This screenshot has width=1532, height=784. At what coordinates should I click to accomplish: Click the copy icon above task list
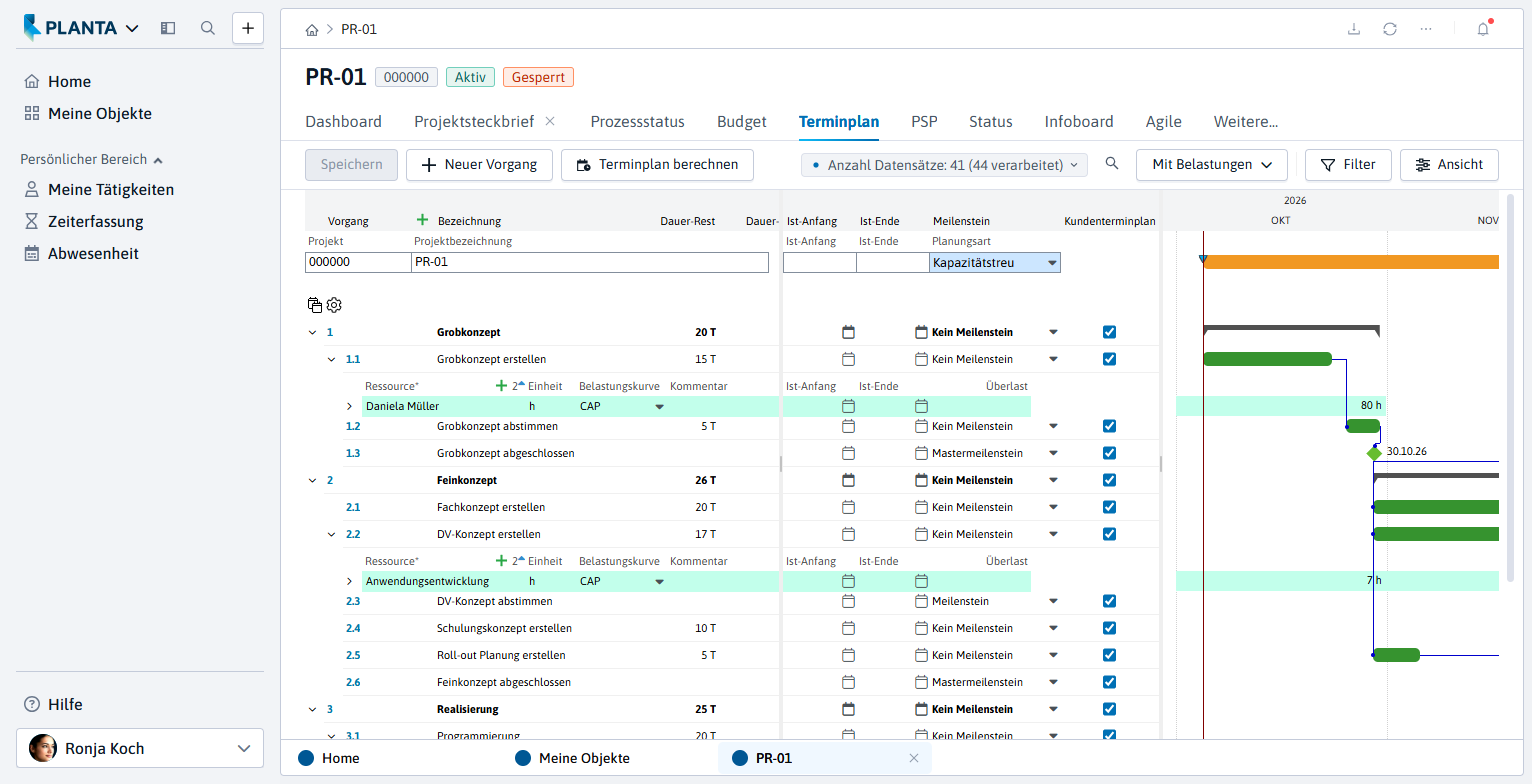[x=315, y=305]
